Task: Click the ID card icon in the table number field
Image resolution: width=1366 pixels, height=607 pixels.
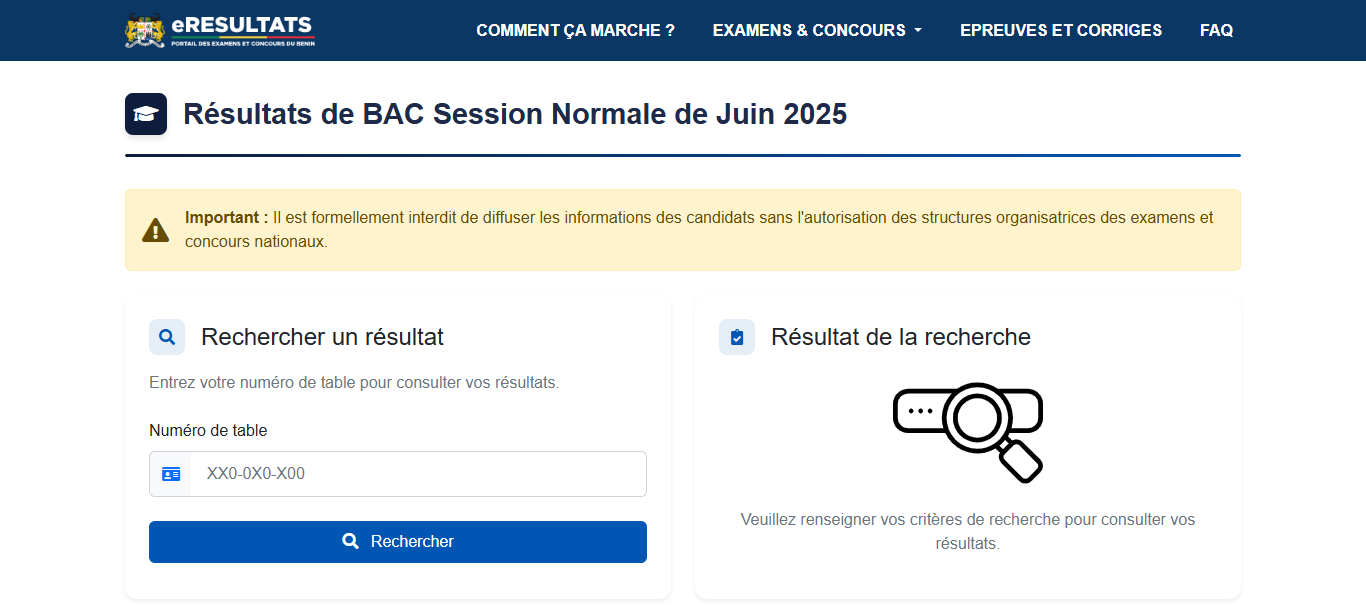Action: tap(171, 474)
